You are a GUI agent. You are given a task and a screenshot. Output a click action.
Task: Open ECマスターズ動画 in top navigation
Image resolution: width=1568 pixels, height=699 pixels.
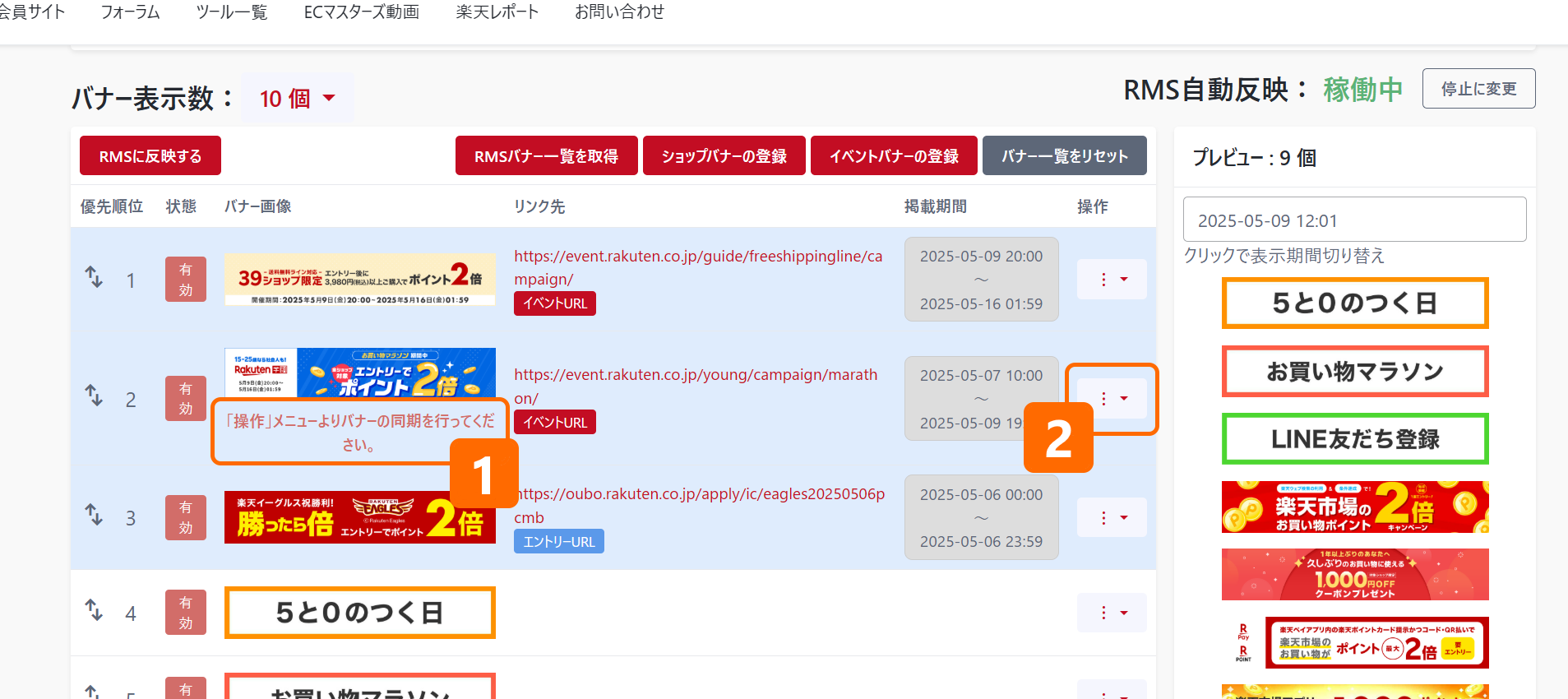coord(362,12)
